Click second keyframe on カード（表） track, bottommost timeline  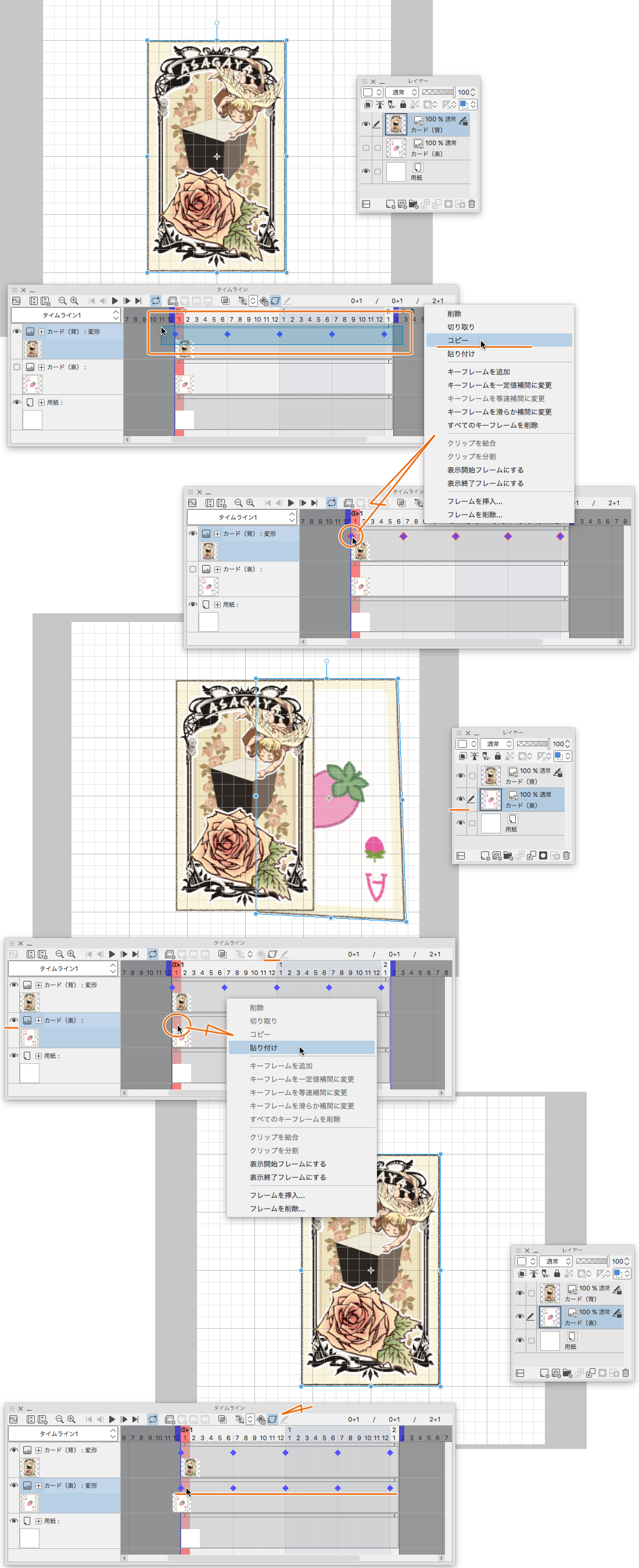tap(234, 1488)
